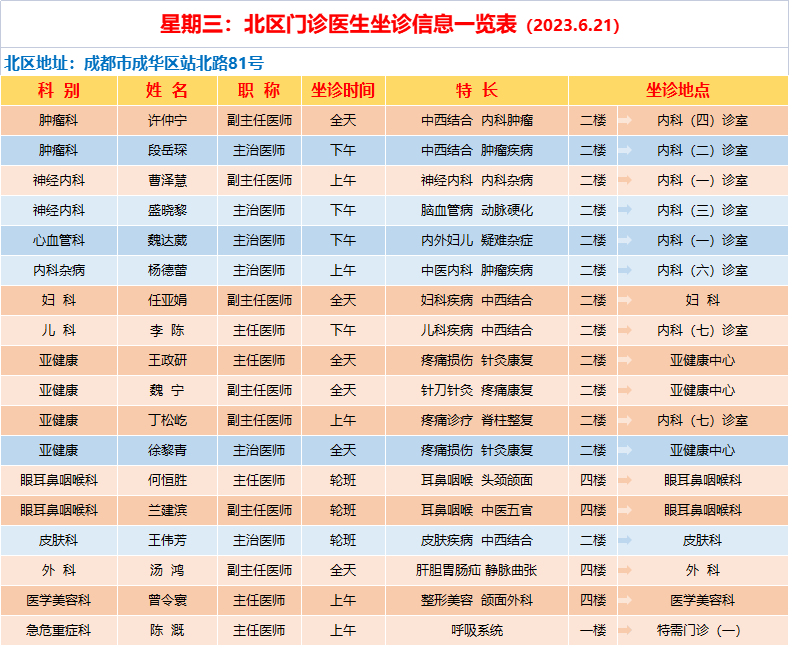
Task: Click the location 内科（四）诊室
Action: tap(703, 120)
